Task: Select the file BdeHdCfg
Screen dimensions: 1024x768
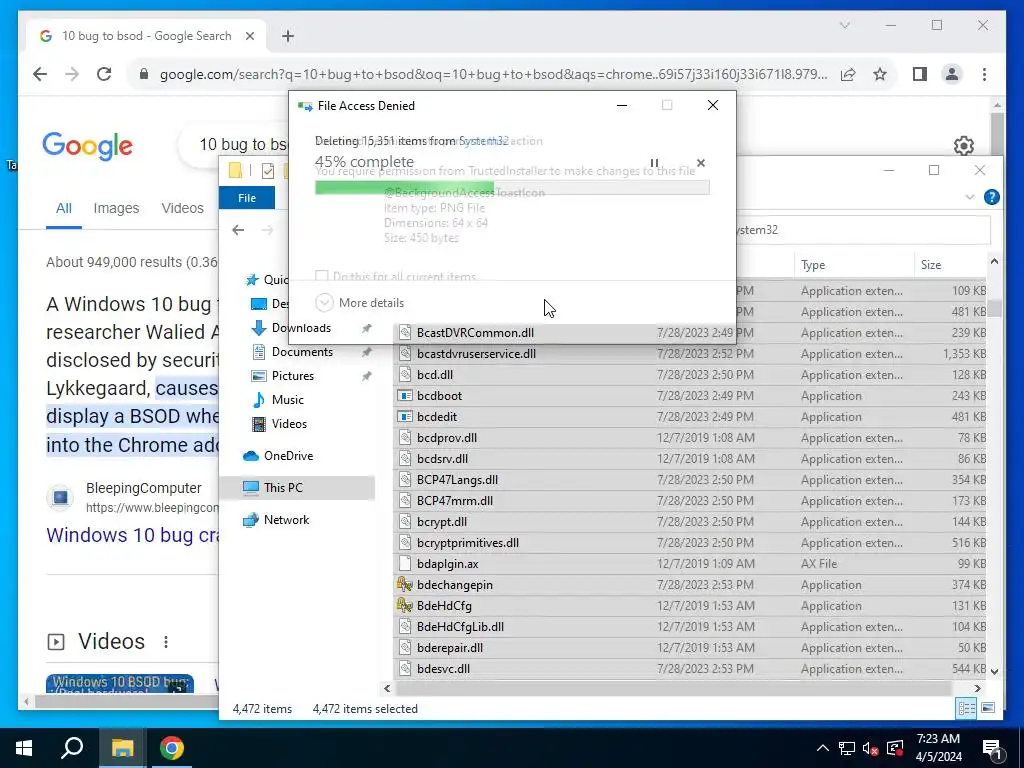Action: click(444, 606)
